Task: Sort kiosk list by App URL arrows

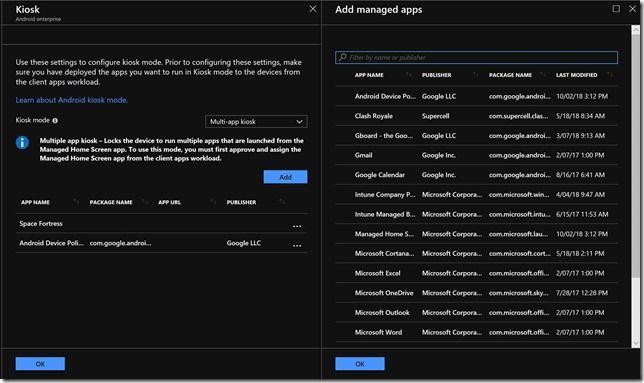Action: tap(213, 202)
